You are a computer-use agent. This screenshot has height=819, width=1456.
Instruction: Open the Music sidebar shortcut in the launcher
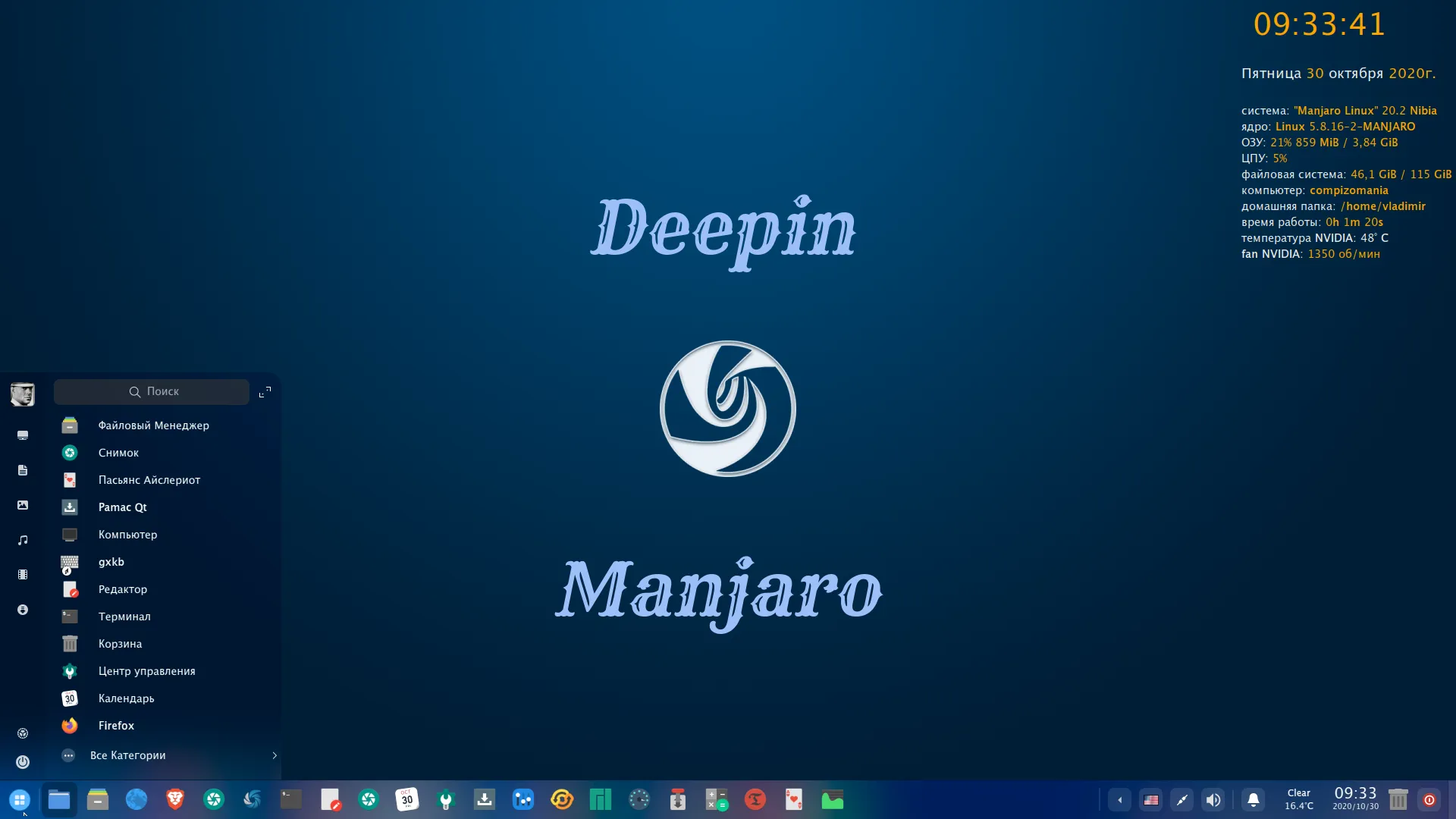click(x=23, y=540)
